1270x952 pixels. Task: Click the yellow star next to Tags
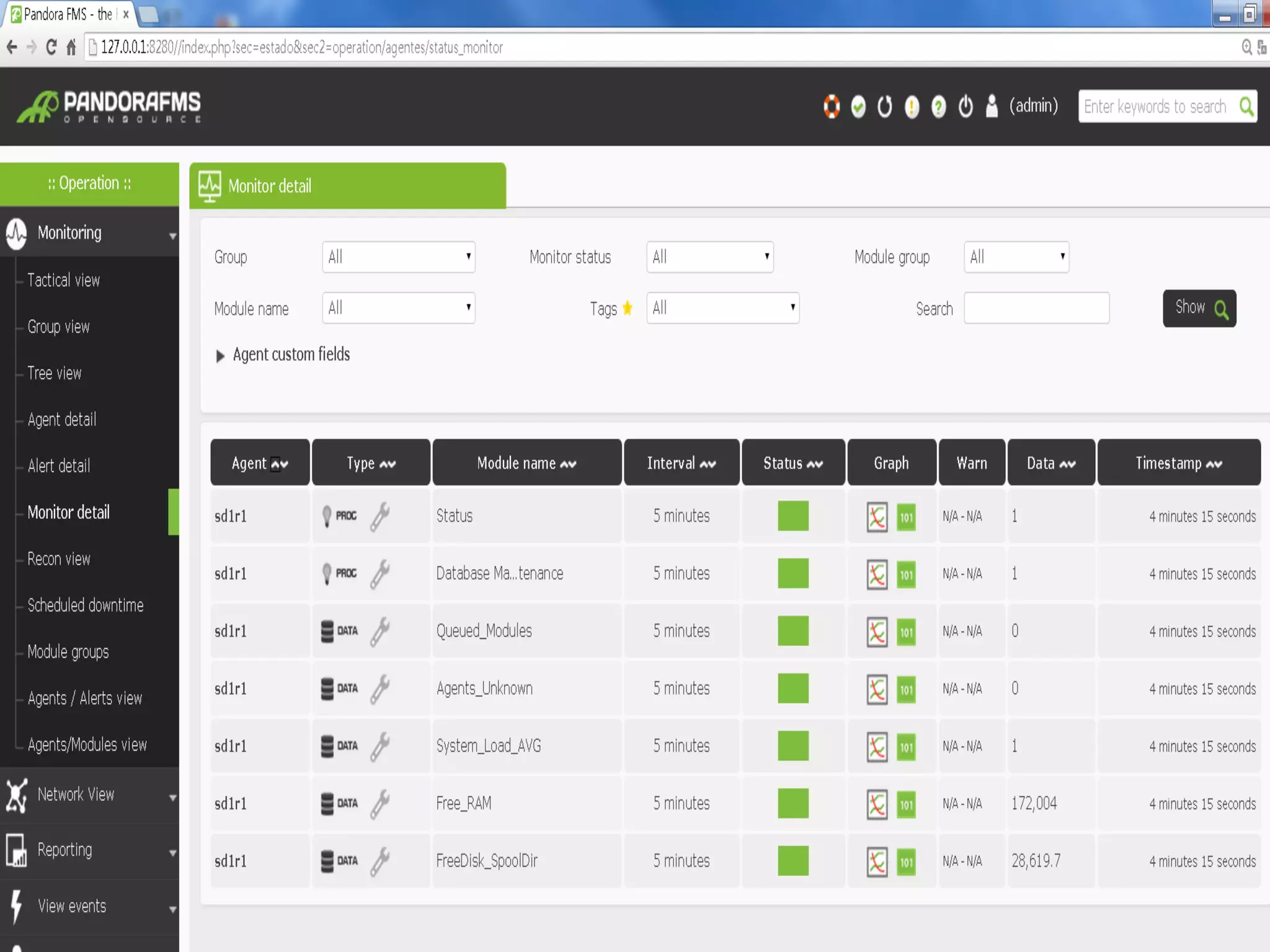(x=628, y=308)
